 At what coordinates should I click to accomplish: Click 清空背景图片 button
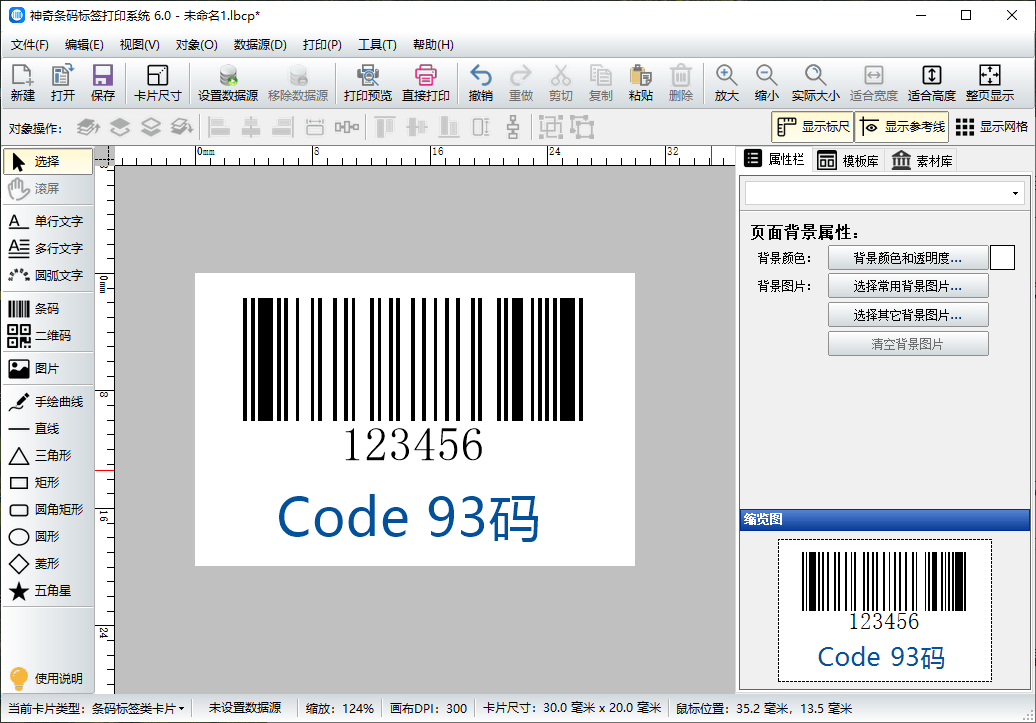click(908, 344)
